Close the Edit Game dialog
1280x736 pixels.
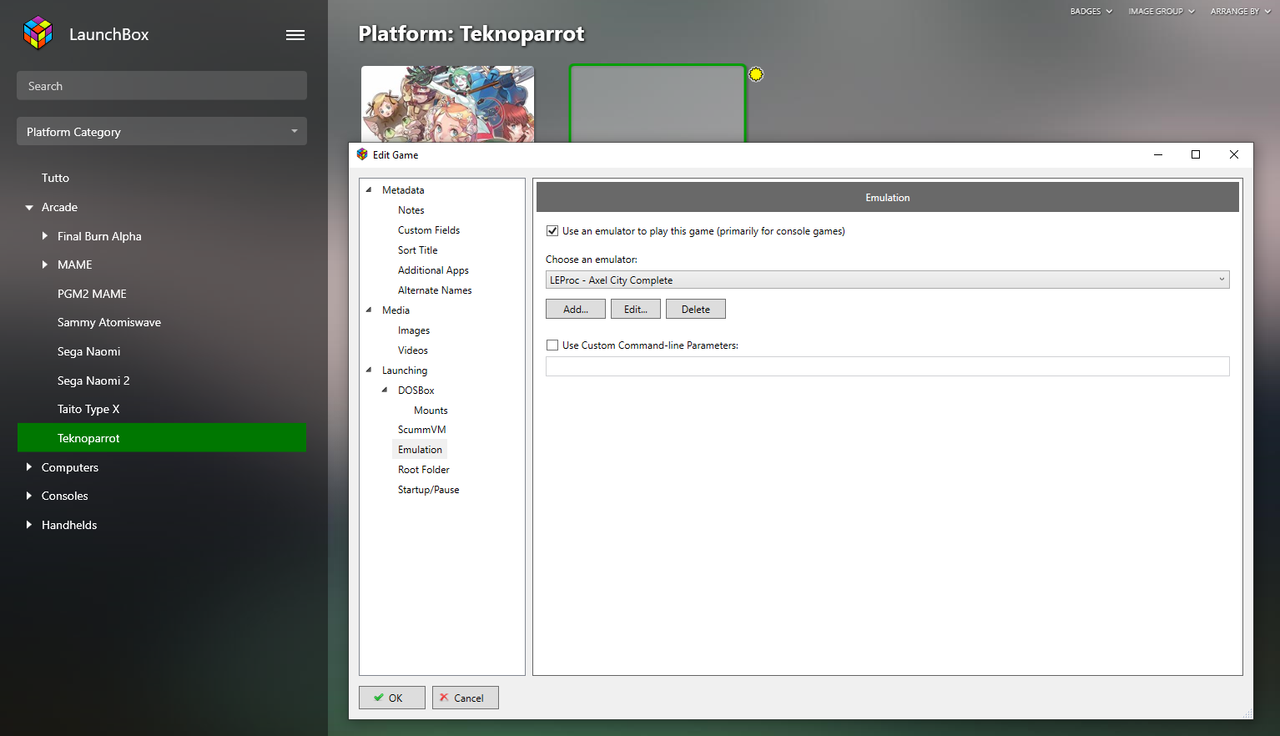pyautogui.click(x=1234, y=155)
